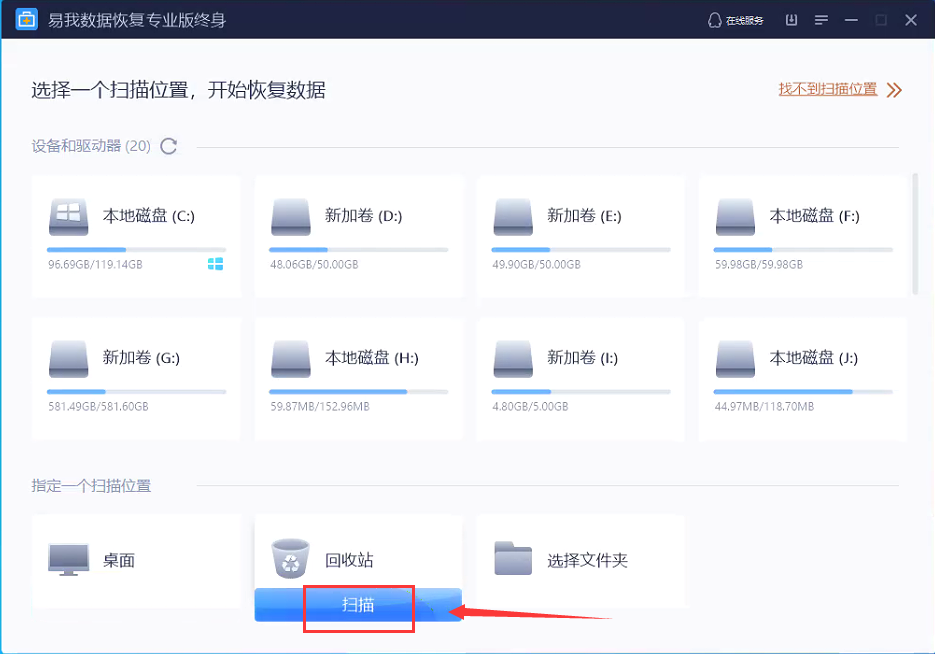
Task: Select the 本地磁盘 (C:) drive icon
Action: pyautogui.click(x=69, y=217)
